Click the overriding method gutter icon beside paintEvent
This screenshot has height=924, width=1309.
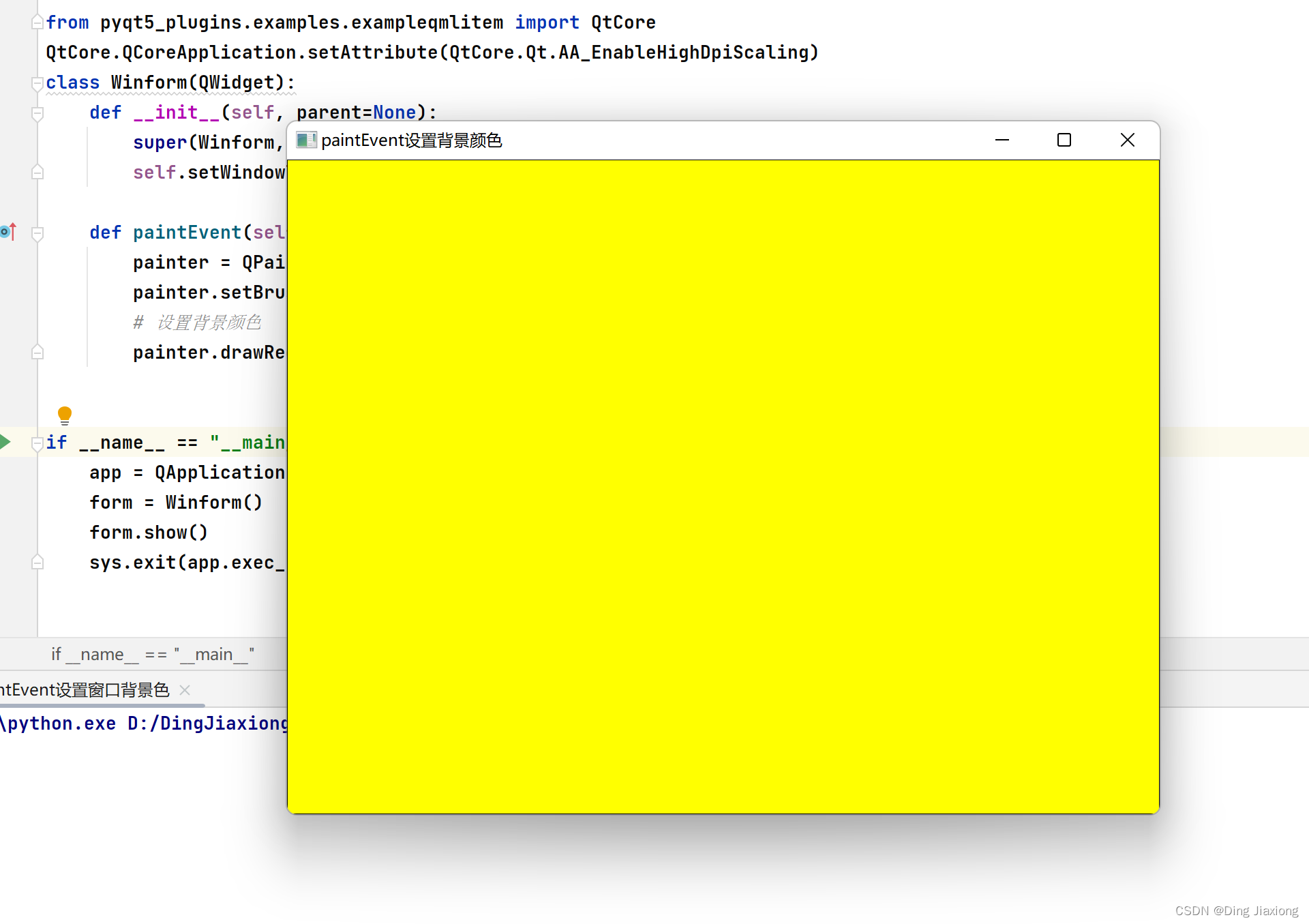[8, 232]
